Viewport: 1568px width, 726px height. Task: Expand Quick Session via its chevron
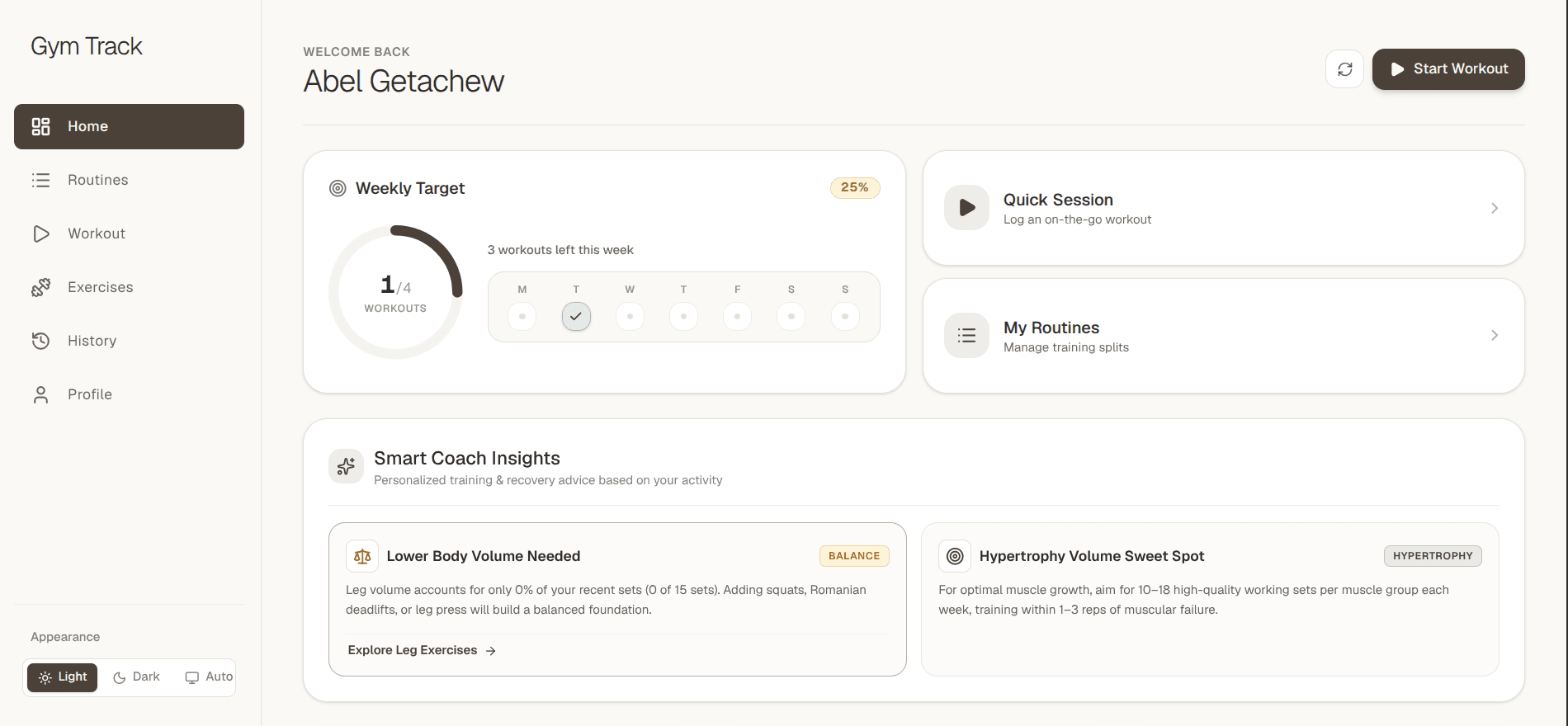click(x=1495, y=208)
